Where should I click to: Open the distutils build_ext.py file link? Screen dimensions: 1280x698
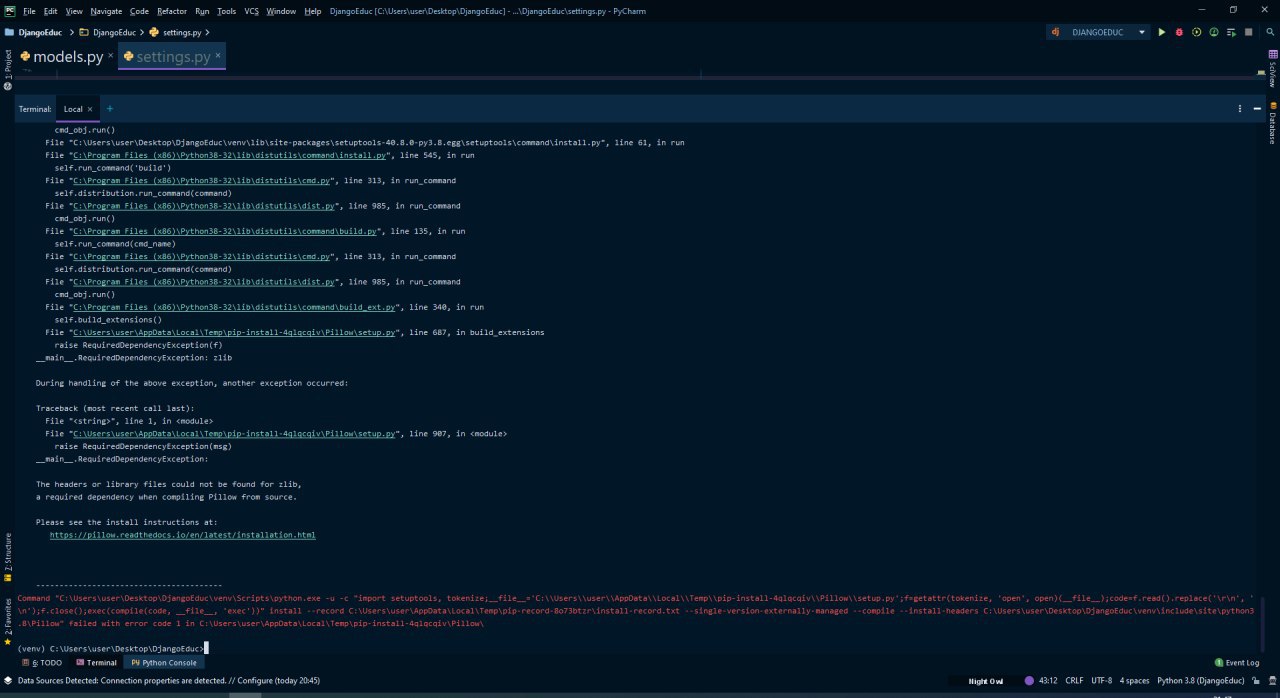pos(234,307)
